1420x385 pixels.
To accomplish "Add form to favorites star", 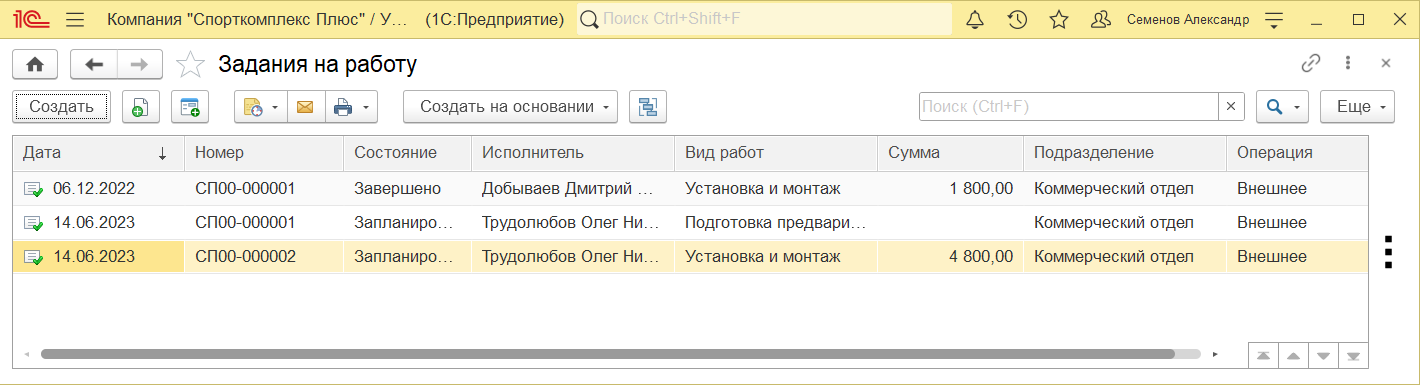I will [x=190, y=65].
